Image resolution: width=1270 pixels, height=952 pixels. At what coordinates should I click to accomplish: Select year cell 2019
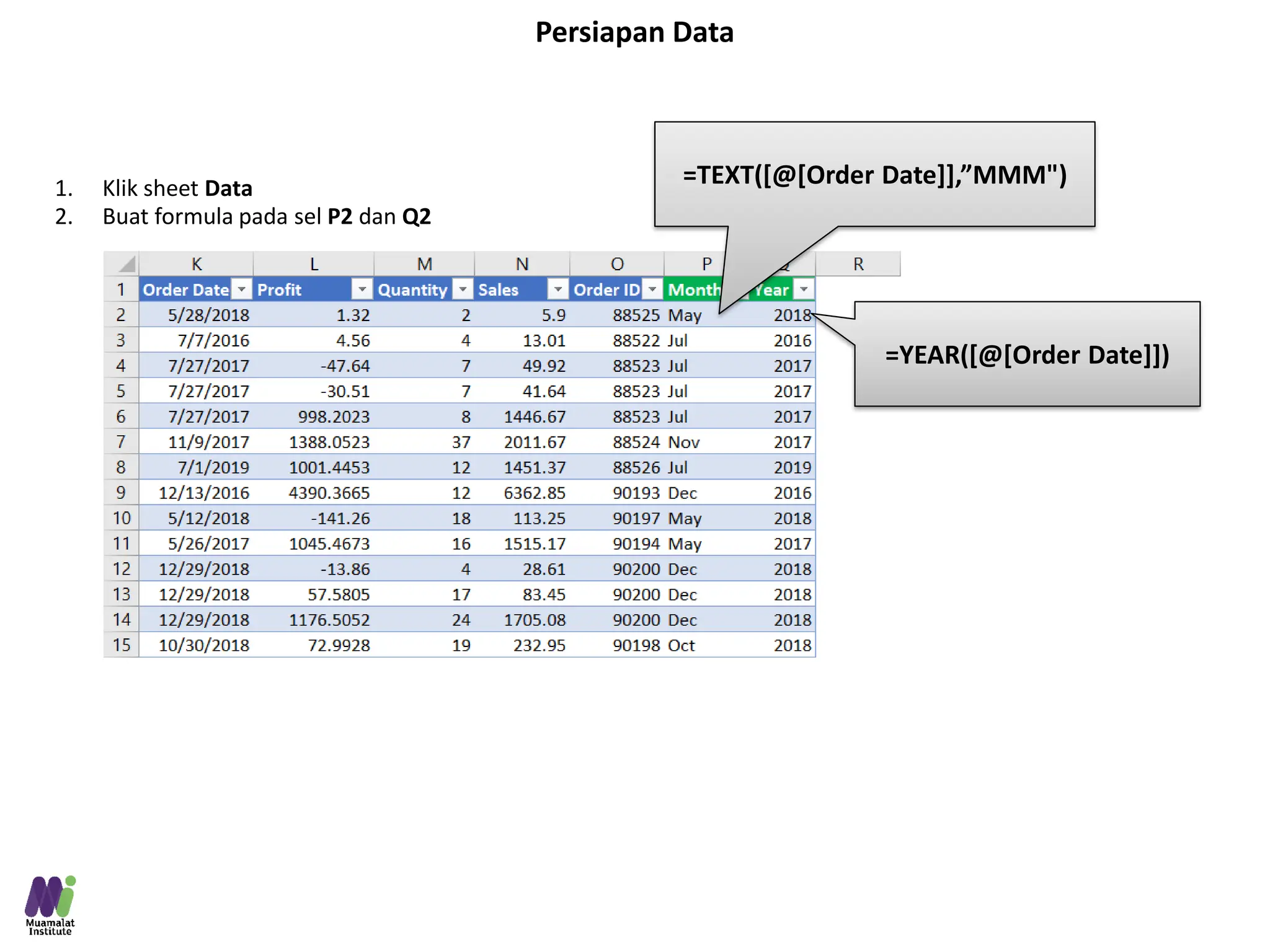[783, 467]
